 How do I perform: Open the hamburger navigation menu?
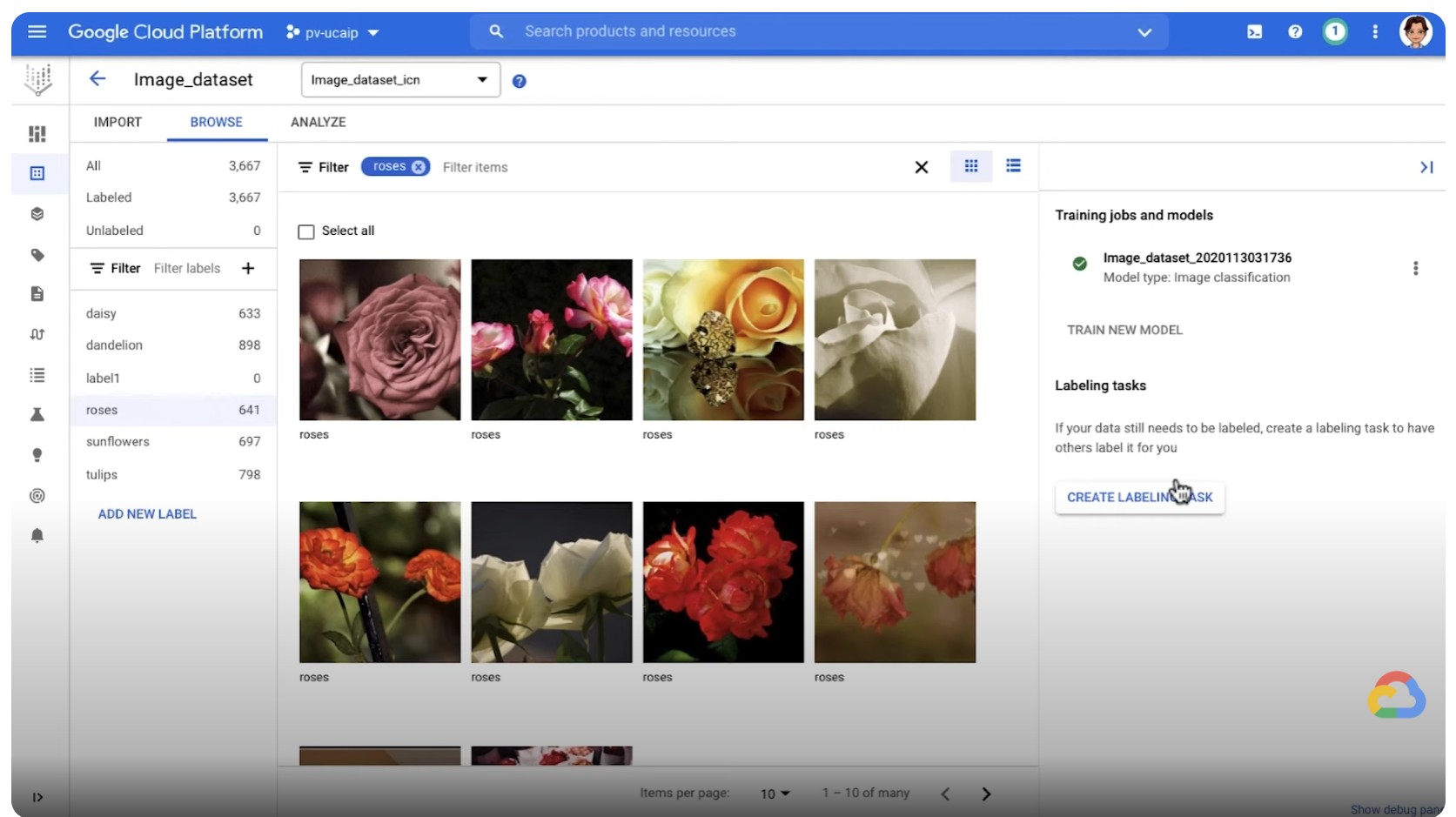coord(37,32)
